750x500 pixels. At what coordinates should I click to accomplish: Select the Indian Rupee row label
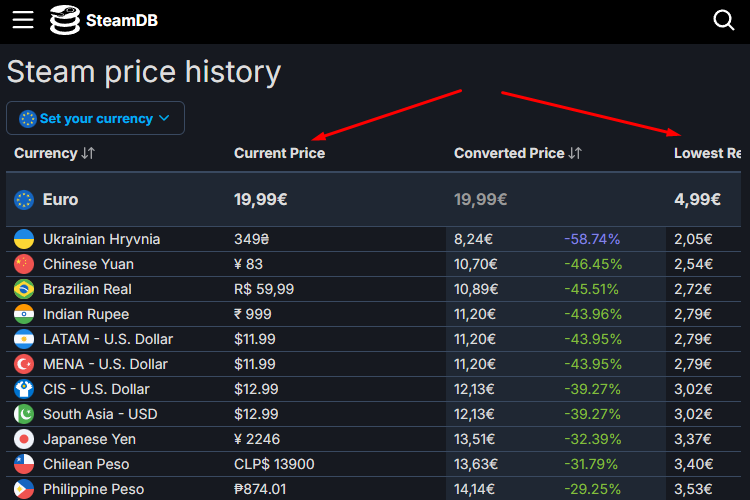86,314
